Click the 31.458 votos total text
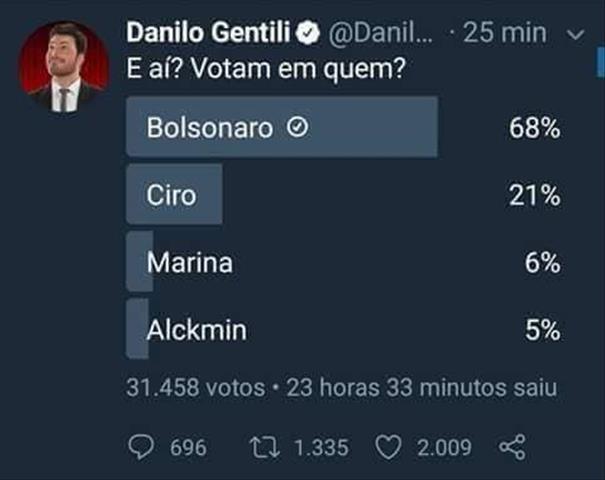 coord(194,386)
